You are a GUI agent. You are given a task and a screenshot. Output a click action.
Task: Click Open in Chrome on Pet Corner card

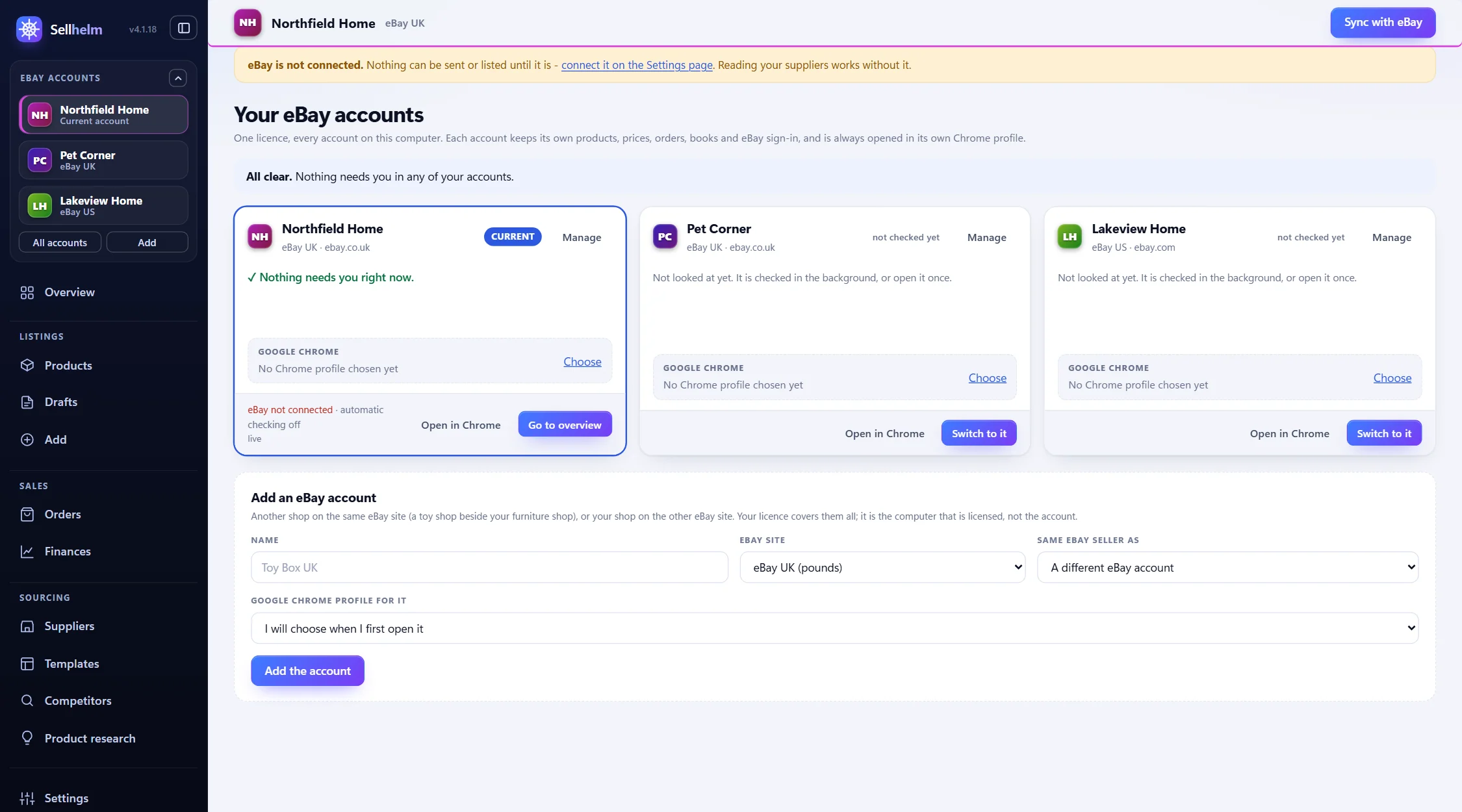pyautogui.click(x=884, y=433)
